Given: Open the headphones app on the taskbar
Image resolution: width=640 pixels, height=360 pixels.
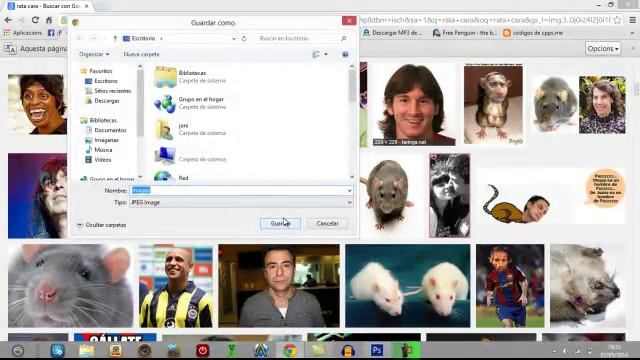Looking at the screenshot, I should coord(348,350).
